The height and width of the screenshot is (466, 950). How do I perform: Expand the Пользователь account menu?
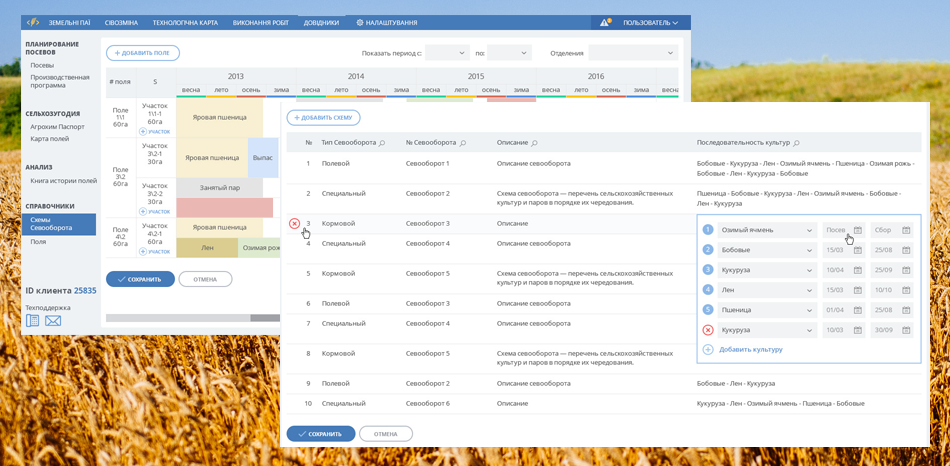click(650, 23)
